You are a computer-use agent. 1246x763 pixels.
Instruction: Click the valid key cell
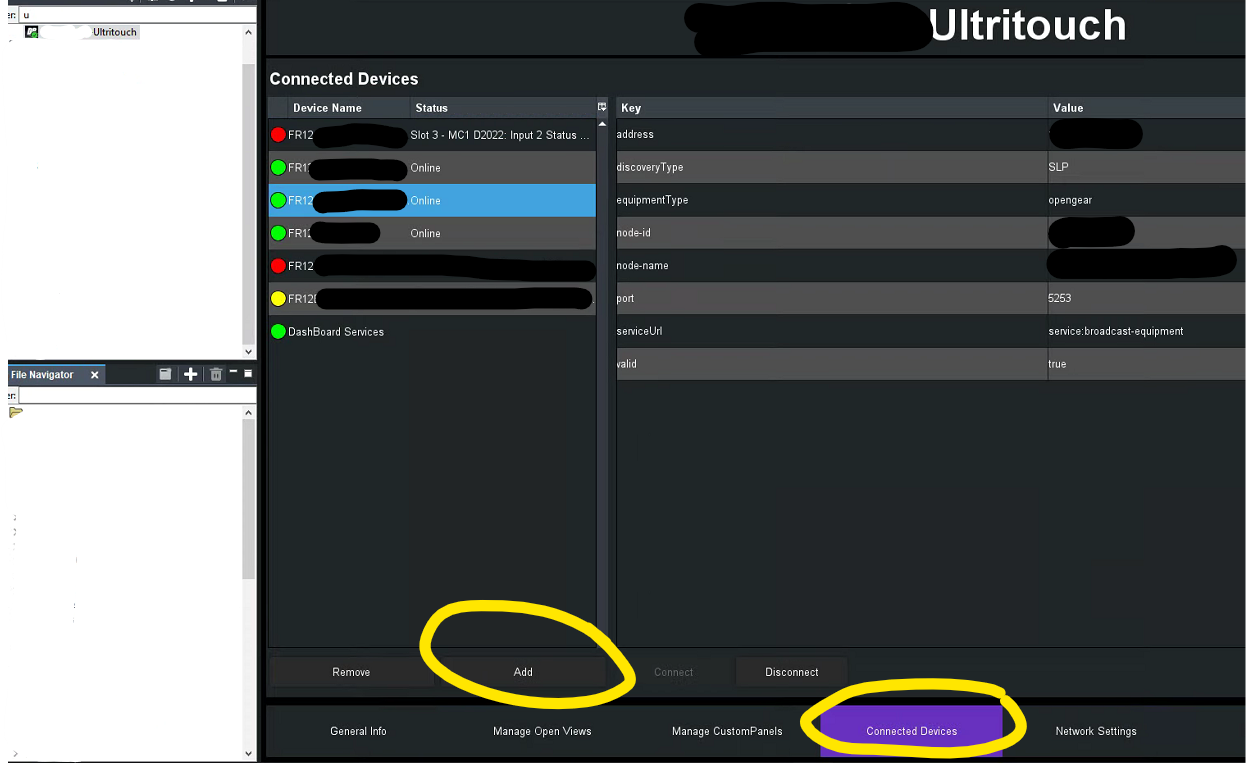(832, 364)
